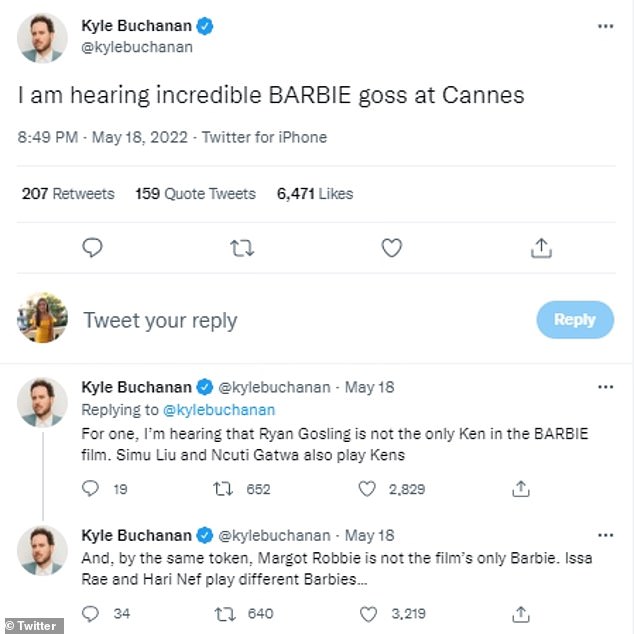Like the main BARBIE goss tweet
This screenshot has height=634, width=634.
(x=391, y=247)
